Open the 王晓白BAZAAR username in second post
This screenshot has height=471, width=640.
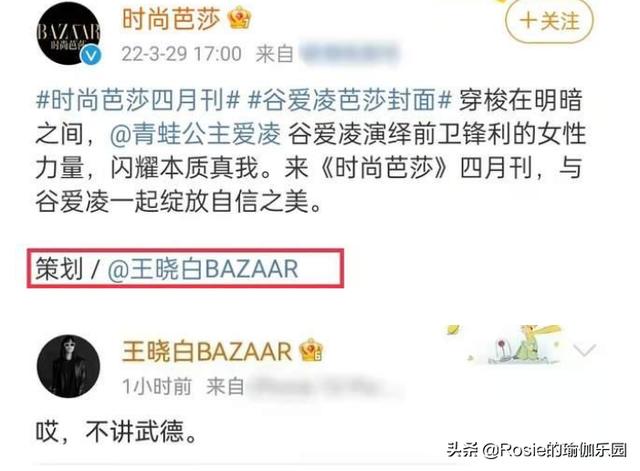click(x=207, y=351)
